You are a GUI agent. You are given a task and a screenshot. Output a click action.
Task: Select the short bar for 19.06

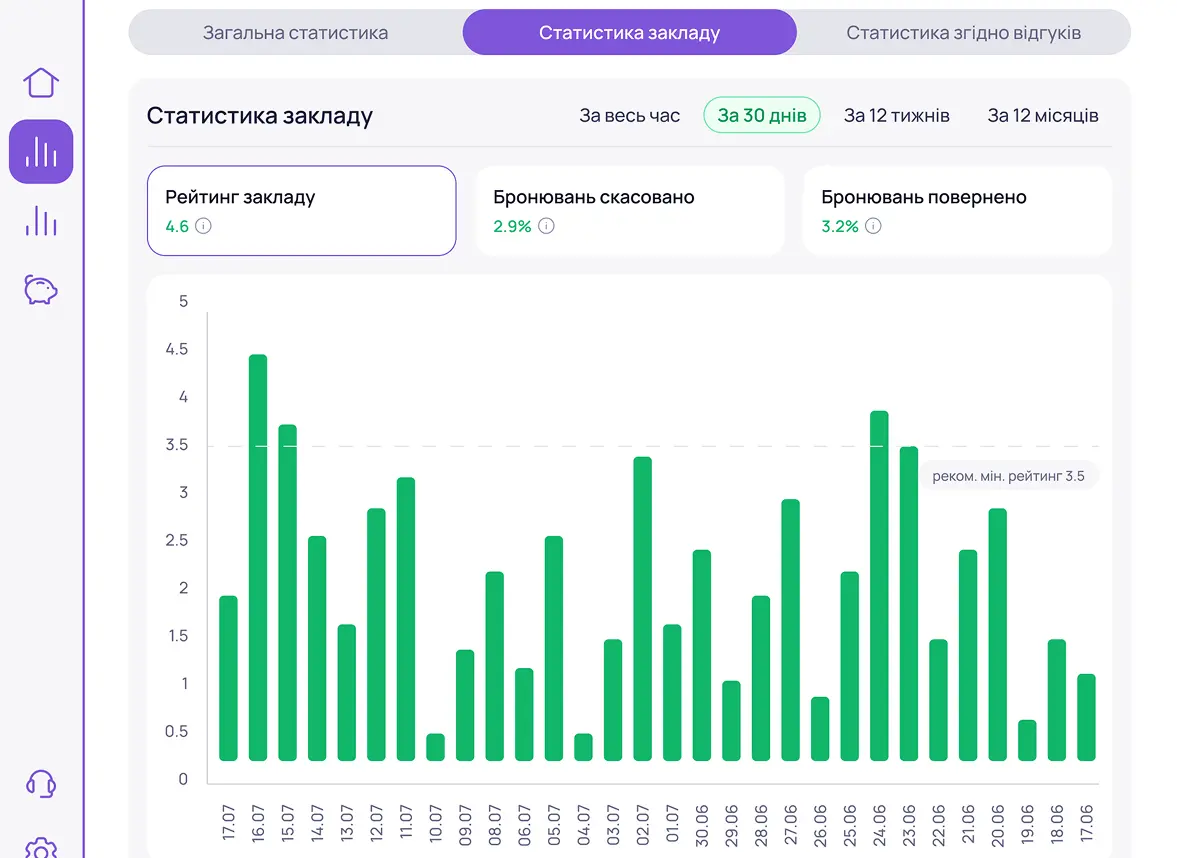tap(1027, 740)
